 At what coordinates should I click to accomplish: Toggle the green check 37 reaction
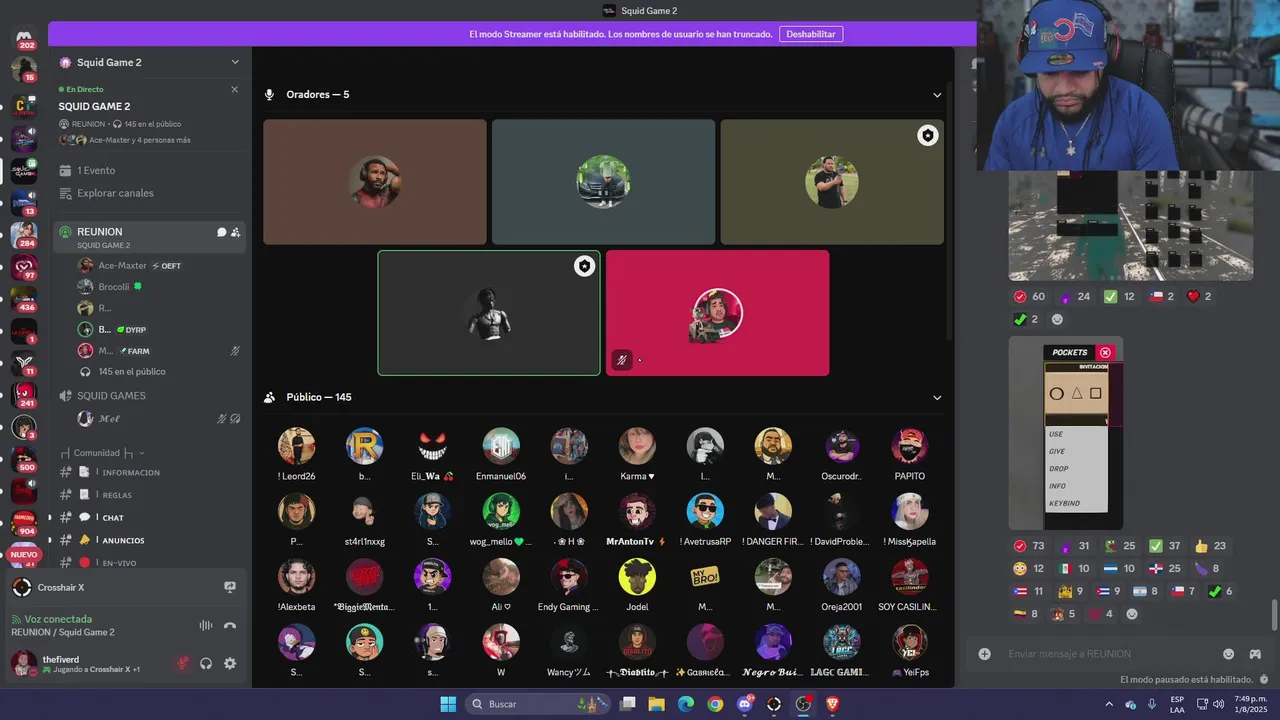click(1164, 546)
